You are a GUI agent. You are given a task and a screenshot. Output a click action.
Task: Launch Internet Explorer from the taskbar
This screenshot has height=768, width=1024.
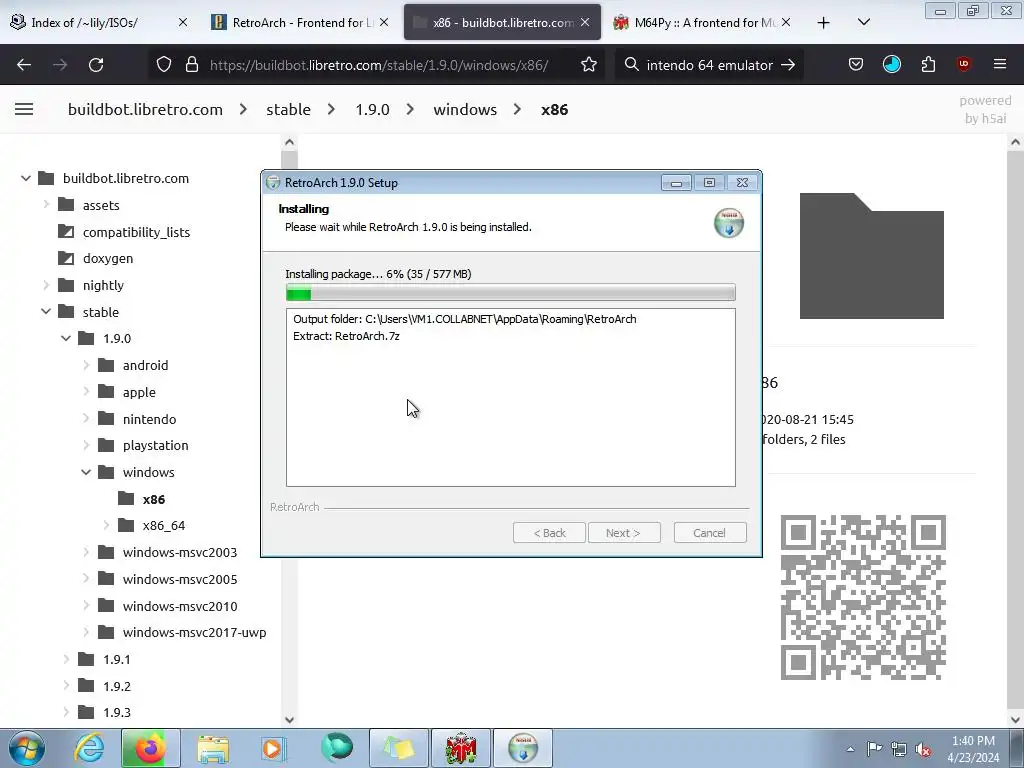click(89, 748)
